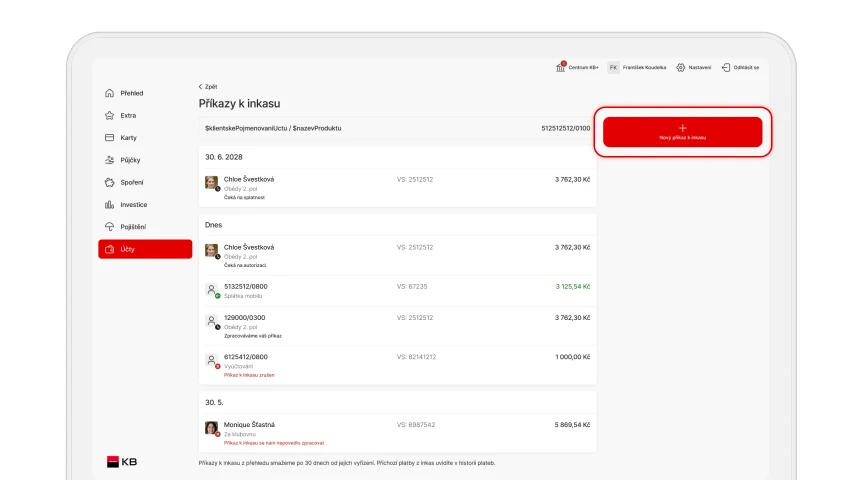
Task: Click Odhlásit se to log out
Action: coord(741,67)
